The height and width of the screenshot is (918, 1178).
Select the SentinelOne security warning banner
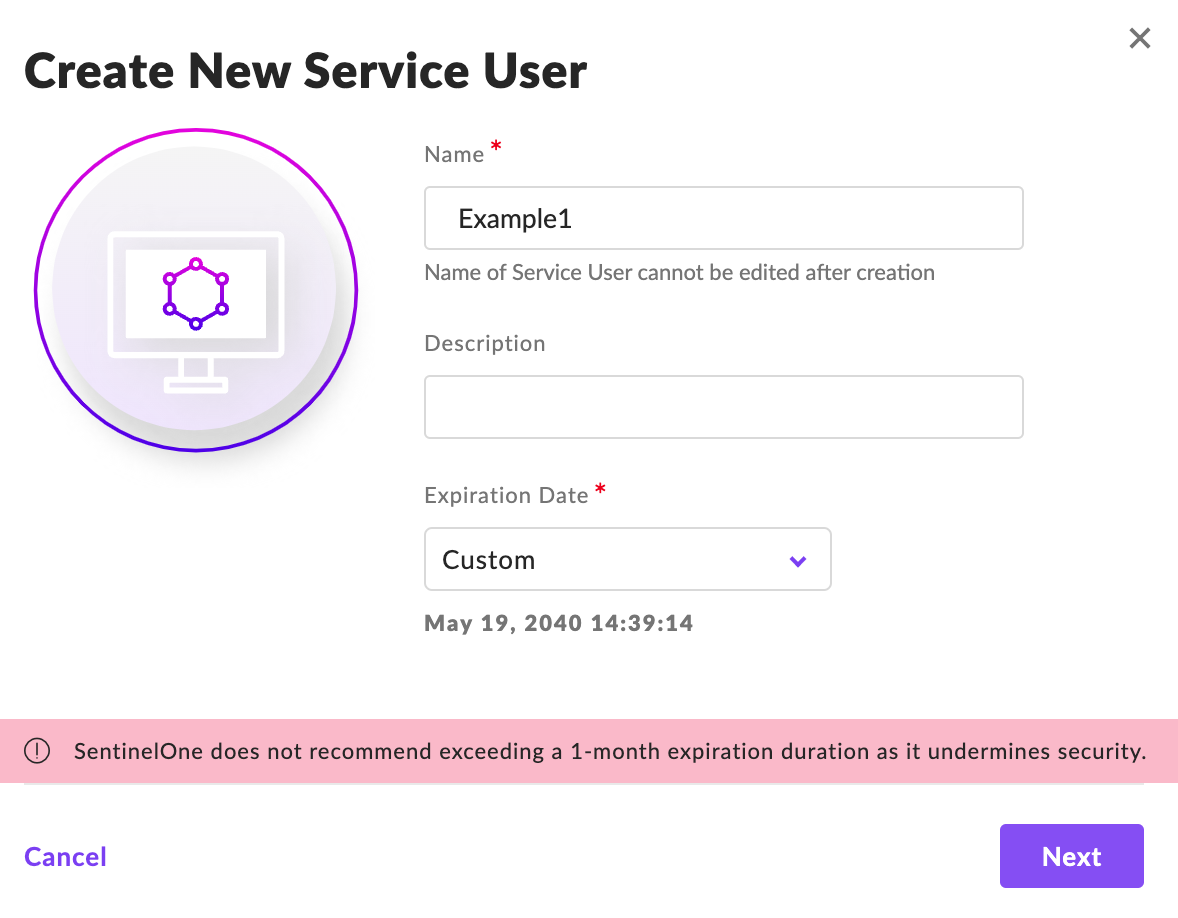click(589, 750)
